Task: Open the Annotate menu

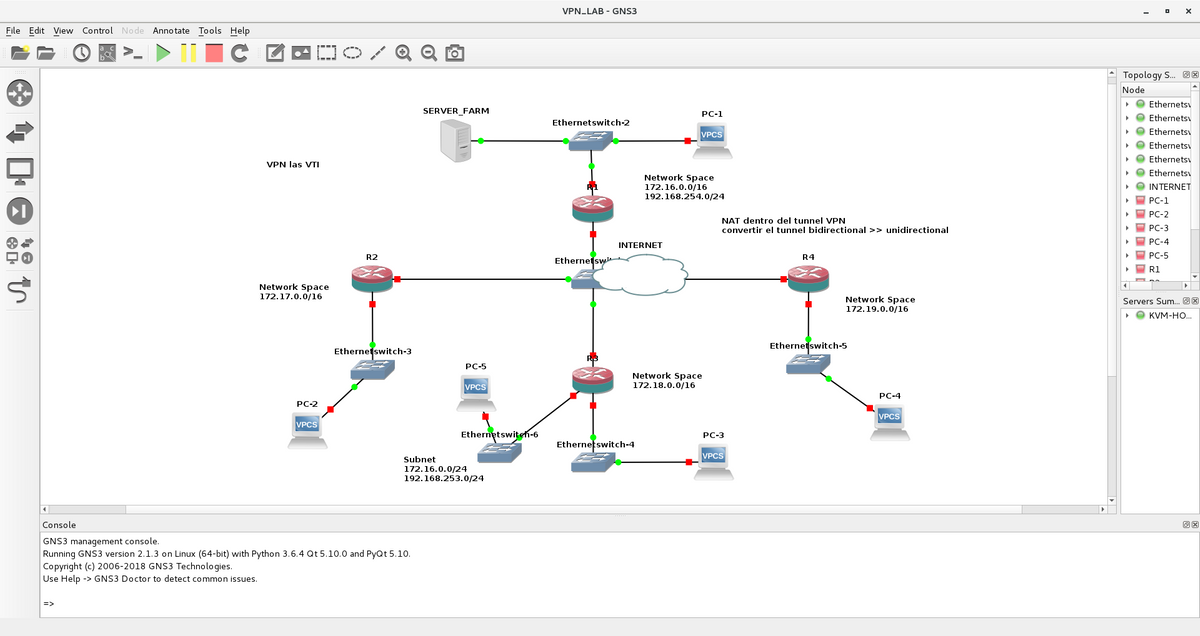Action: pyautogui.click(x=171, y=30)
